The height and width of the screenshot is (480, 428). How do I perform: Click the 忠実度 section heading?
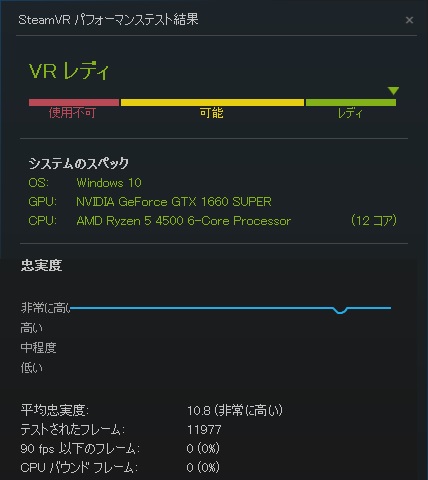coord(41,265)
